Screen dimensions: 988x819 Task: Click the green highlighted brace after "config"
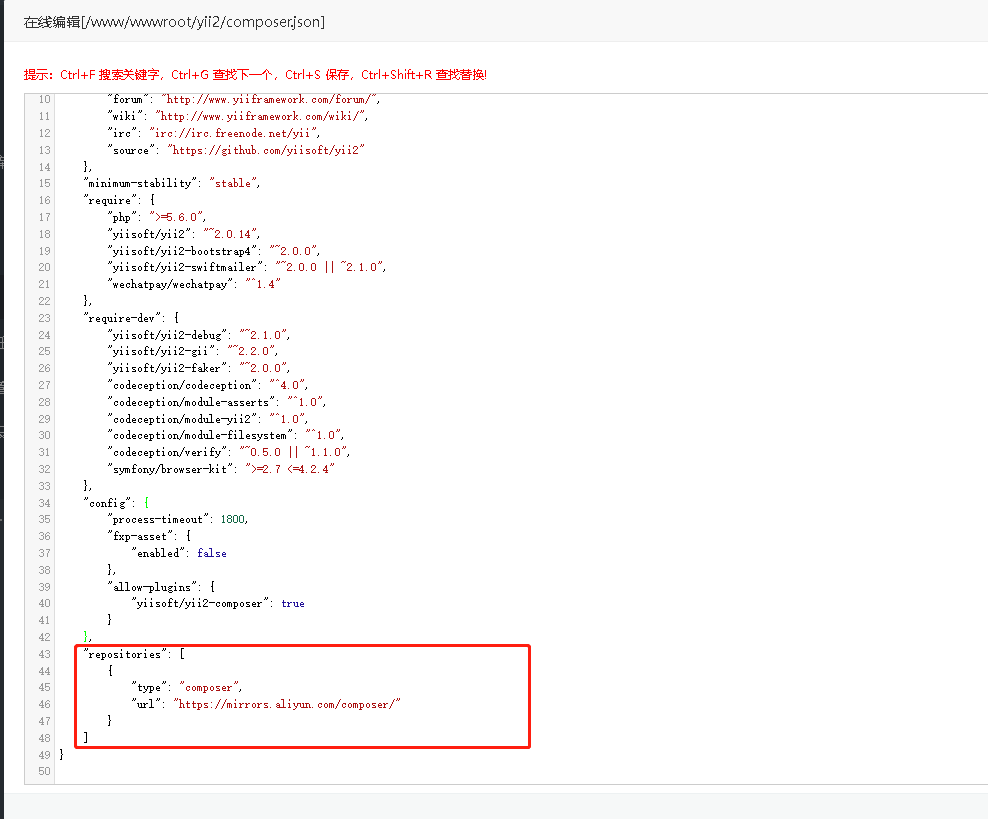146,503
